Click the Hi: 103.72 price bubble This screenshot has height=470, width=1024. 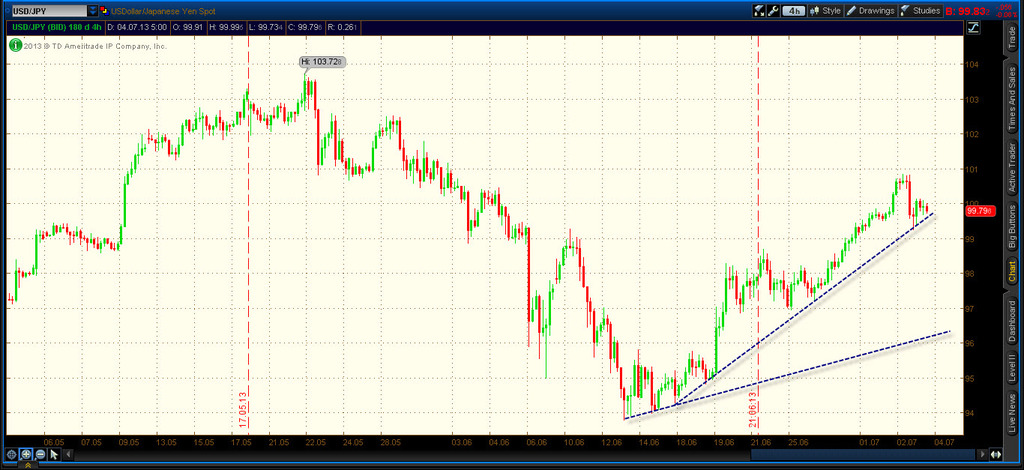[322, 61]
